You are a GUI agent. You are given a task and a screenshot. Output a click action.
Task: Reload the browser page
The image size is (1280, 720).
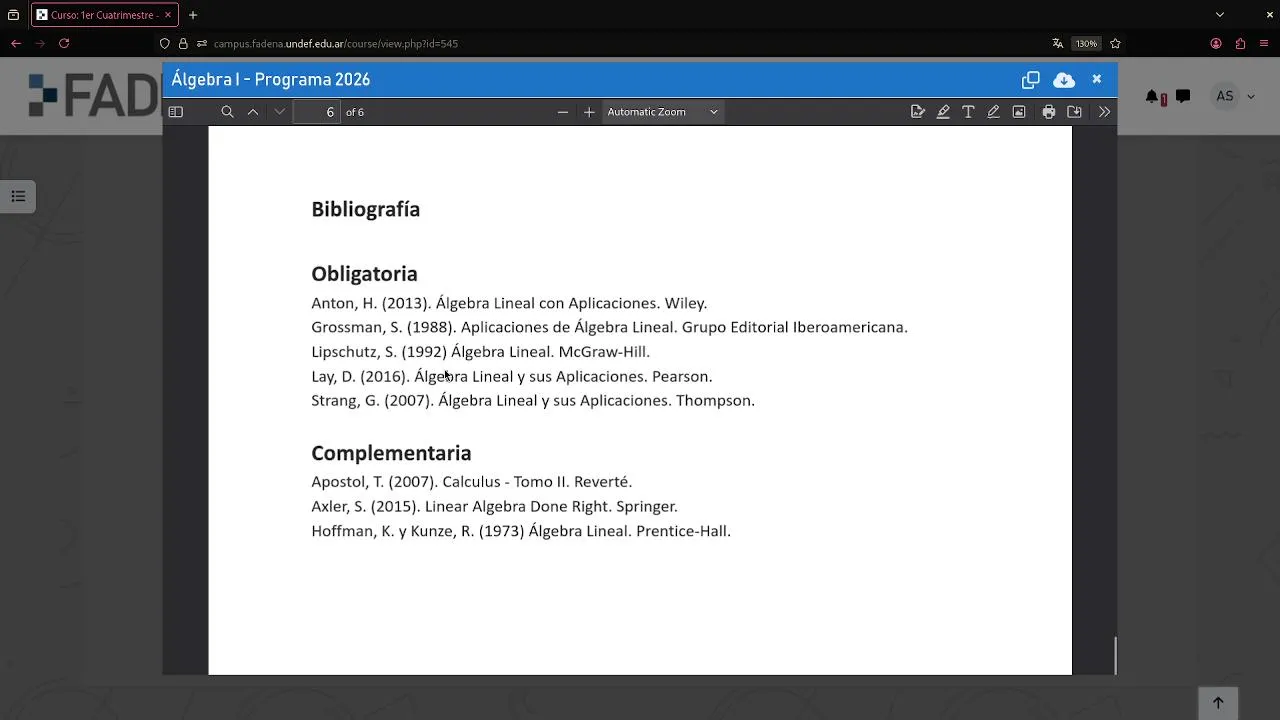64,43
